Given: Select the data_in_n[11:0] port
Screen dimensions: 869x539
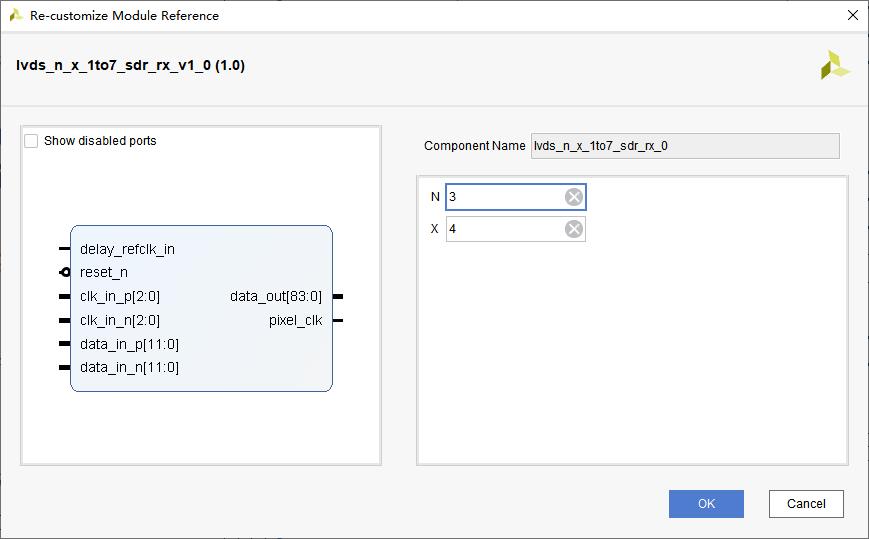Looking at the screenshot, I should pos(129,367).
